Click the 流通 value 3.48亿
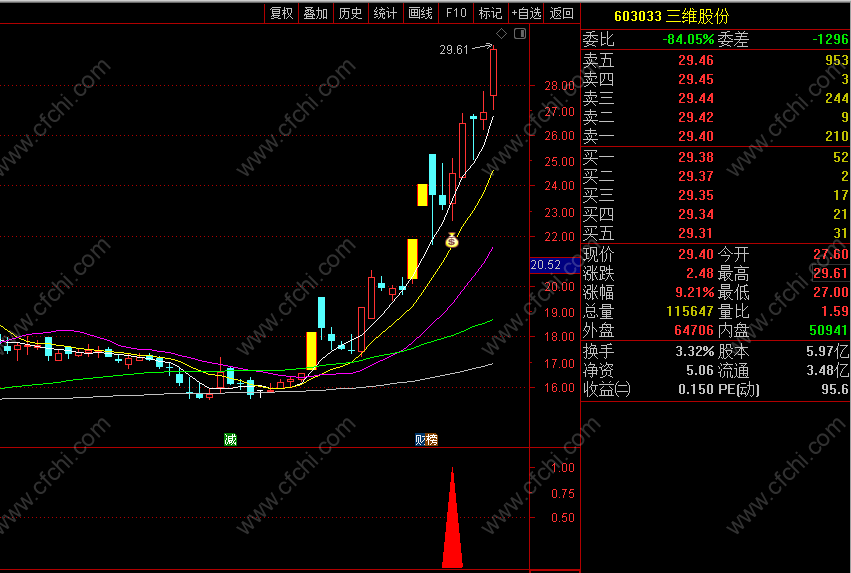The image size is (851, 573). tap(827, 371)
